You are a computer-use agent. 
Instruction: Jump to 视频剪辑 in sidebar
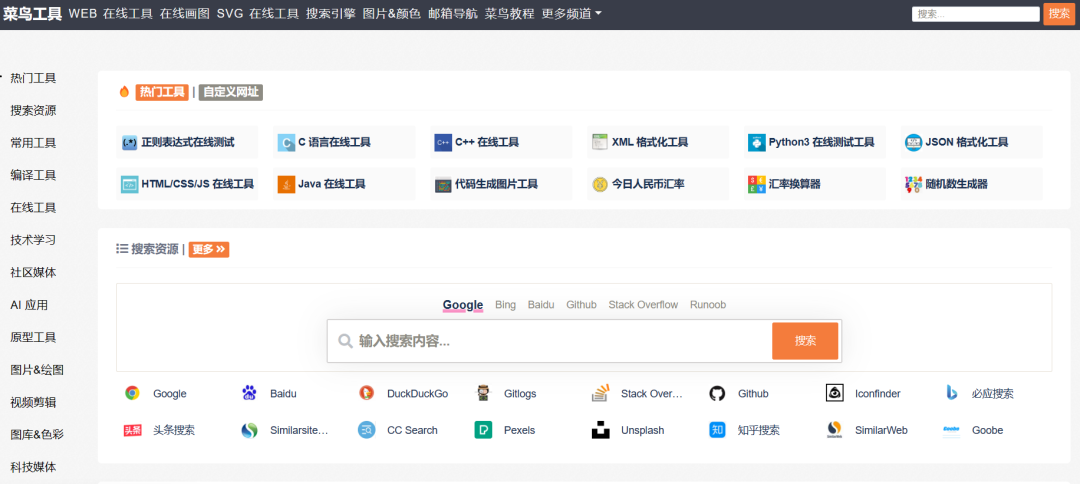[x=33, y=402]
